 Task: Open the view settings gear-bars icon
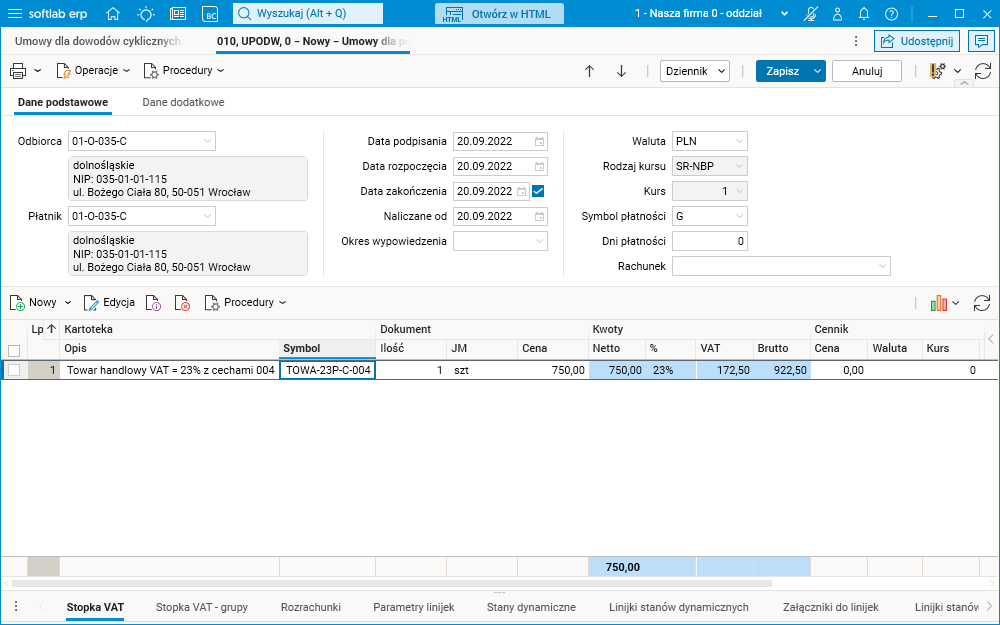coord(938,71)
